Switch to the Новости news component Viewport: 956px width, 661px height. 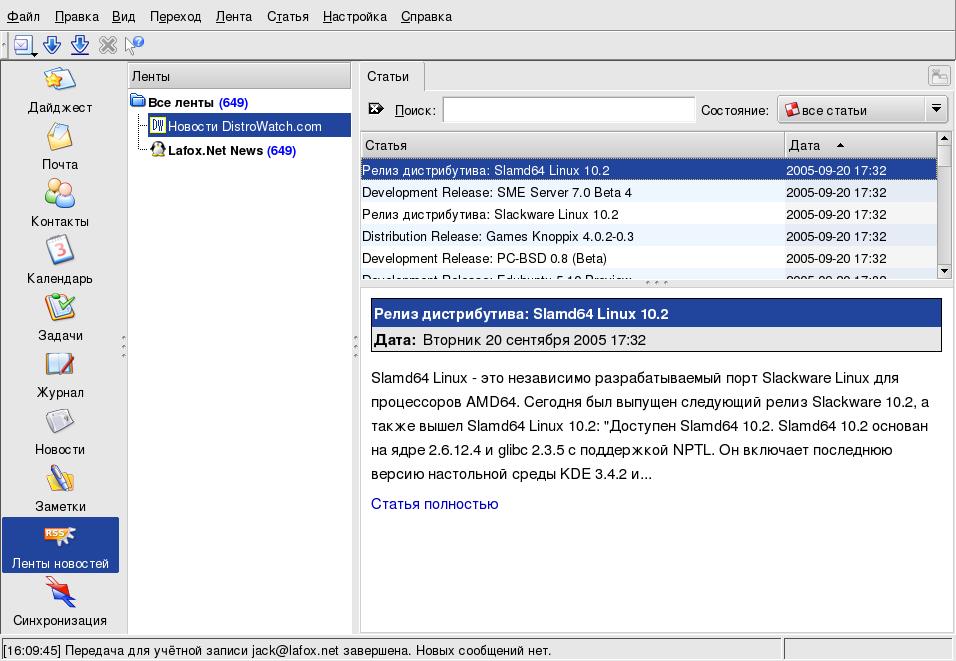[x=60, y=432]
